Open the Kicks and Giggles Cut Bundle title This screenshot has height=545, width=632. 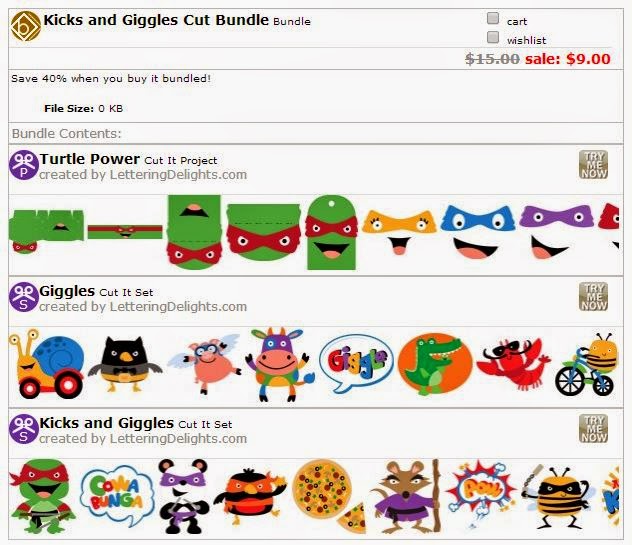pos(156,20)
